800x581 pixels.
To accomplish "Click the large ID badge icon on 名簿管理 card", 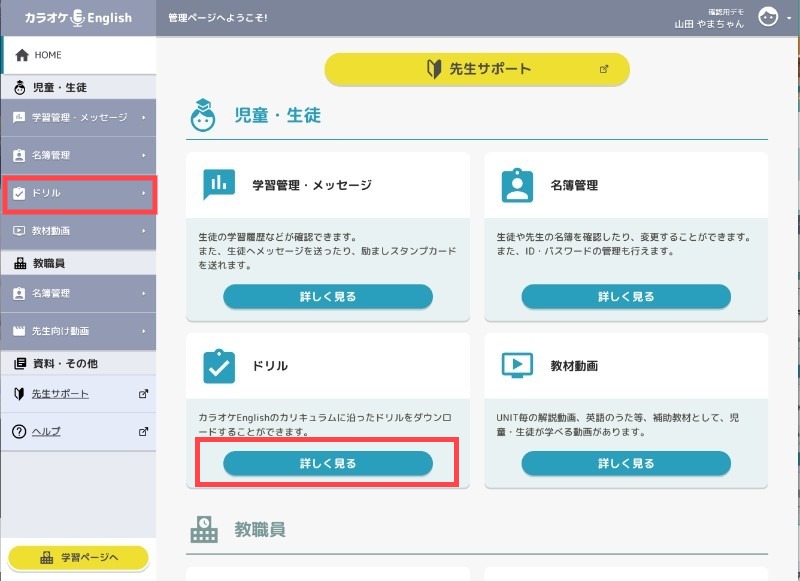I will click(x=517, y=185).
